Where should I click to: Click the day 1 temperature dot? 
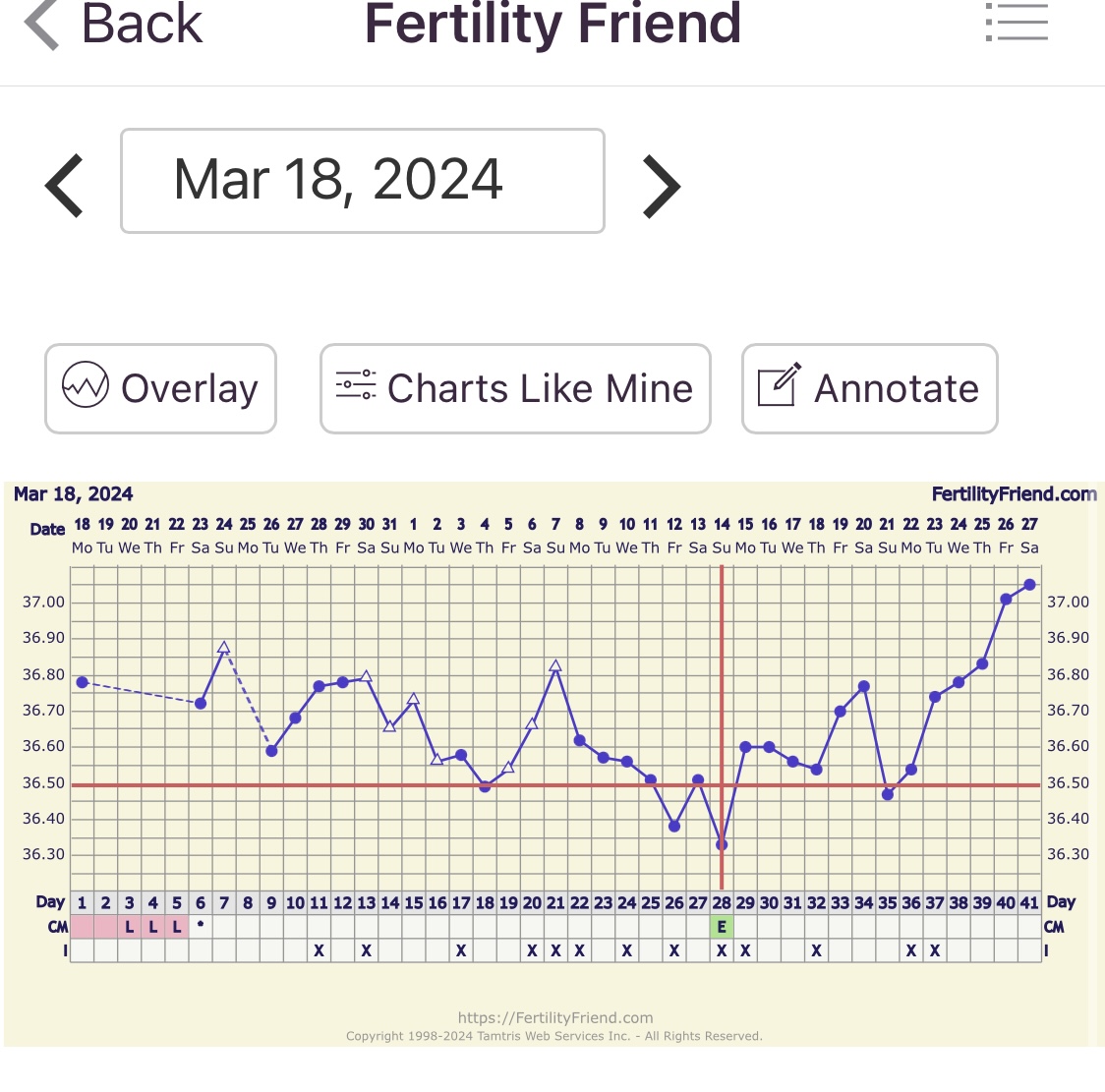point(83,682)
